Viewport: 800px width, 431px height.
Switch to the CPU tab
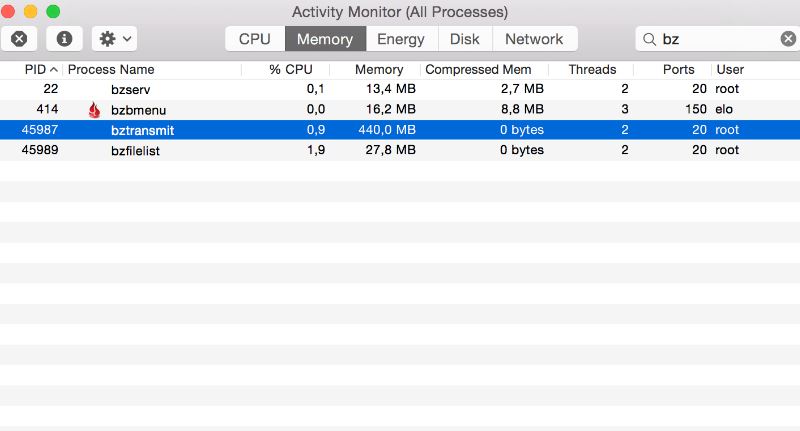click(x=255, y=39)
